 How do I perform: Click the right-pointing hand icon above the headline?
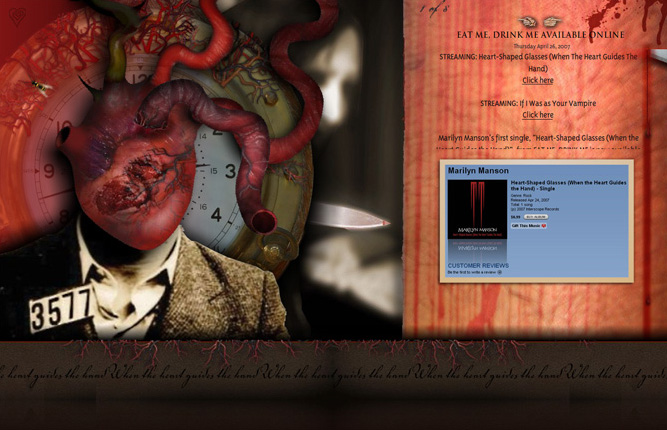coord(551,21)
